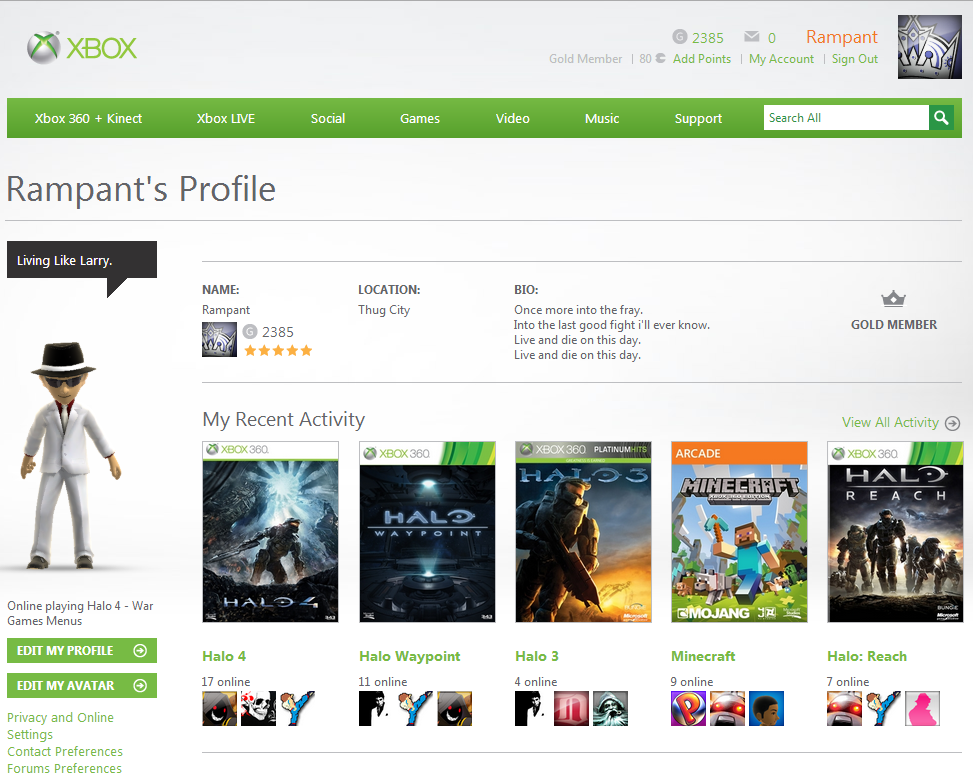The image size is (973, 776).
Task: Click the Edit My Profile arrow icon
Action: pyautogui.click(x=140, y=651)
